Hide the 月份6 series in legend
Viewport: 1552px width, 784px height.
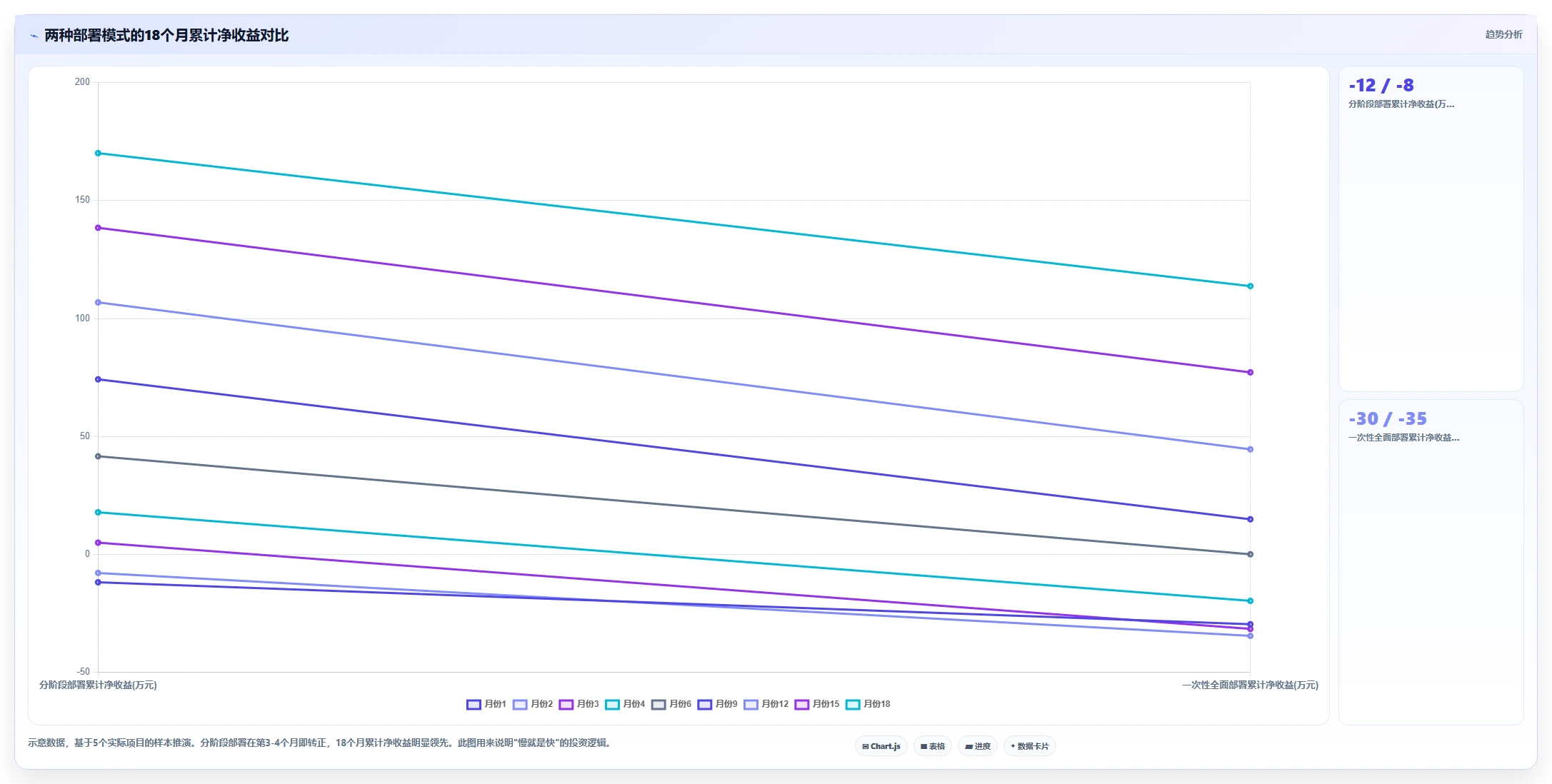point(671,704)
